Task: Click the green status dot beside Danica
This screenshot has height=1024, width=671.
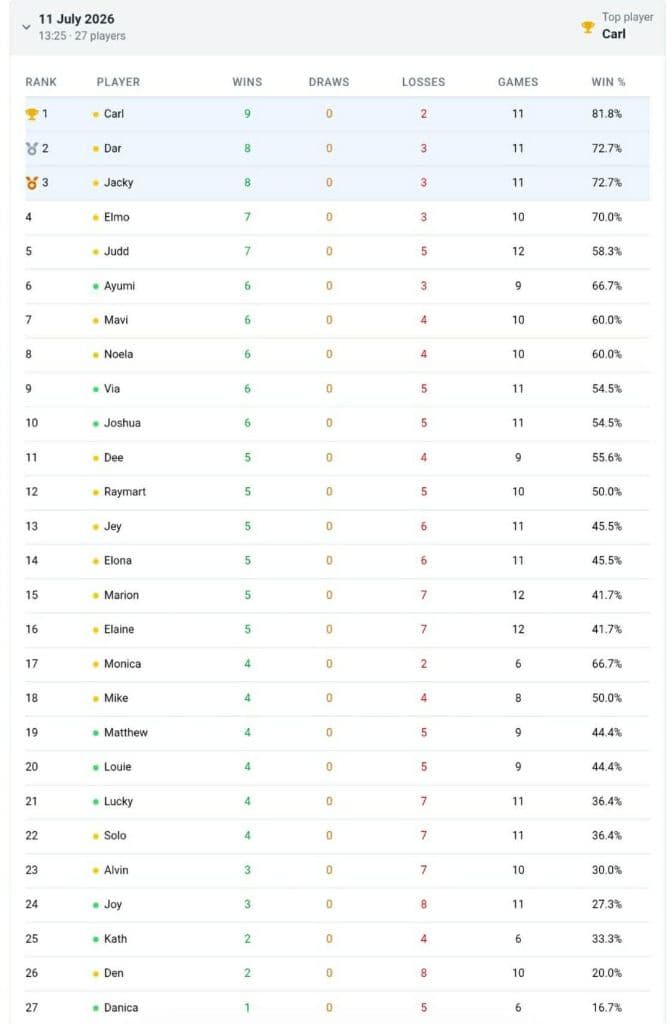Action: [96, 1008]
